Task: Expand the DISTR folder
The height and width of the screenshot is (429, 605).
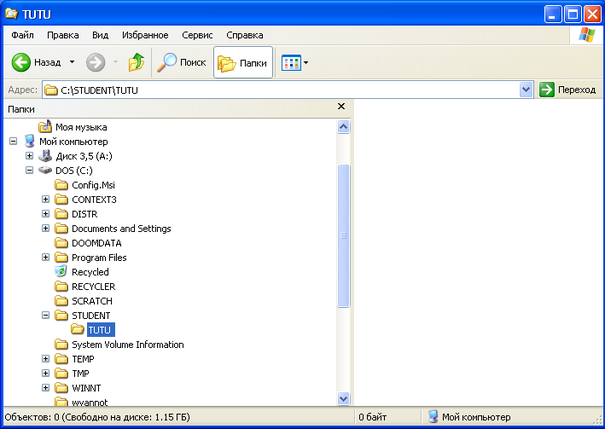Action: tap(46, 214)
